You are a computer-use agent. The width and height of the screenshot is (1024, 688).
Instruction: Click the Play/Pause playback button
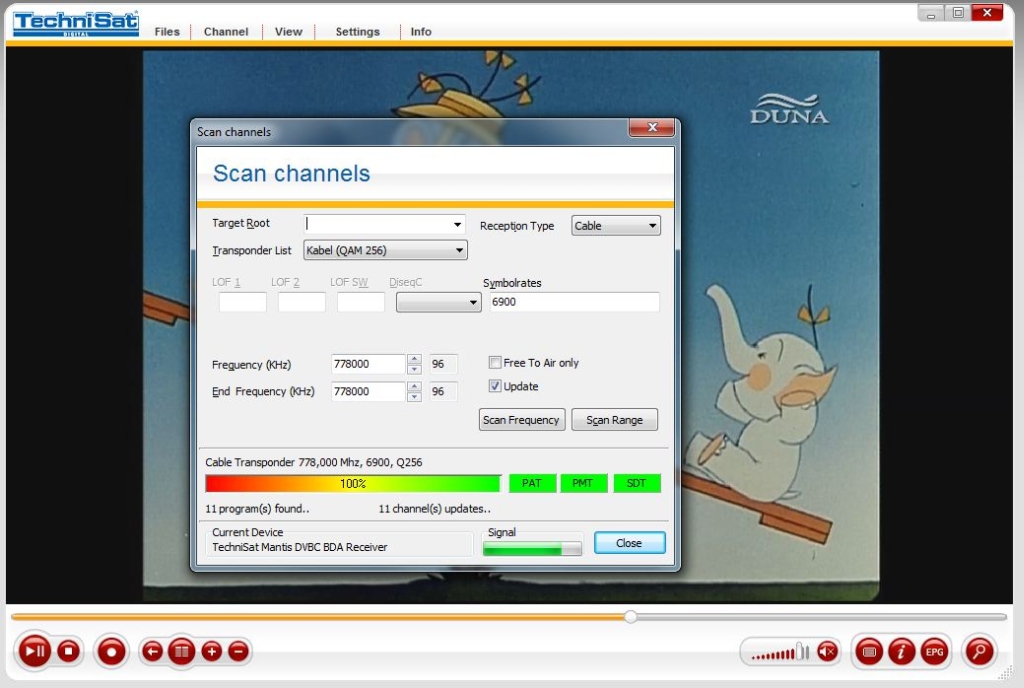click(x=35, y=651)
